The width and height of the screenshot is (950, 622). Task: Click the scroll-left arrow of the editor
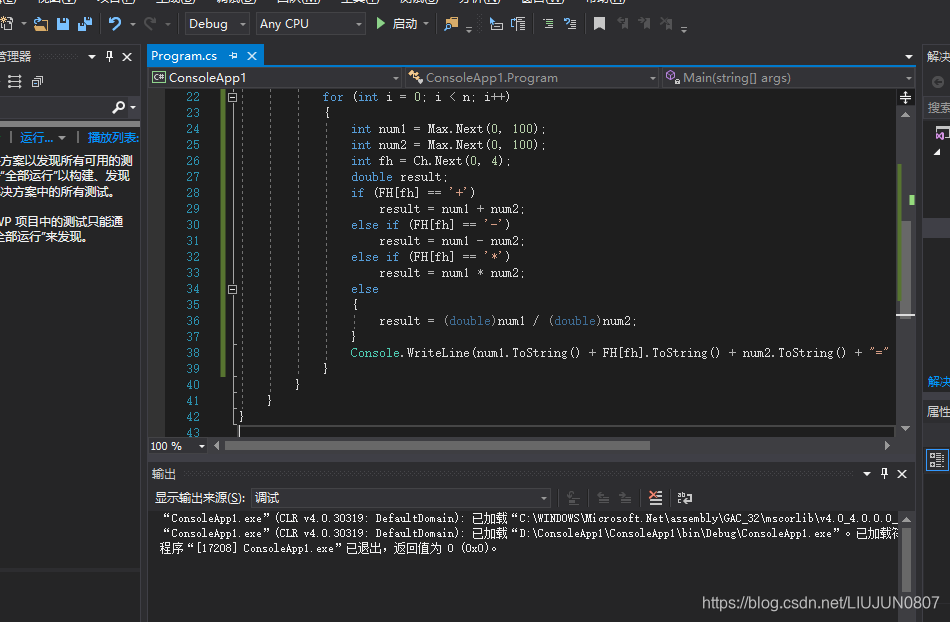pyautogui.click(x=216, y=446)
